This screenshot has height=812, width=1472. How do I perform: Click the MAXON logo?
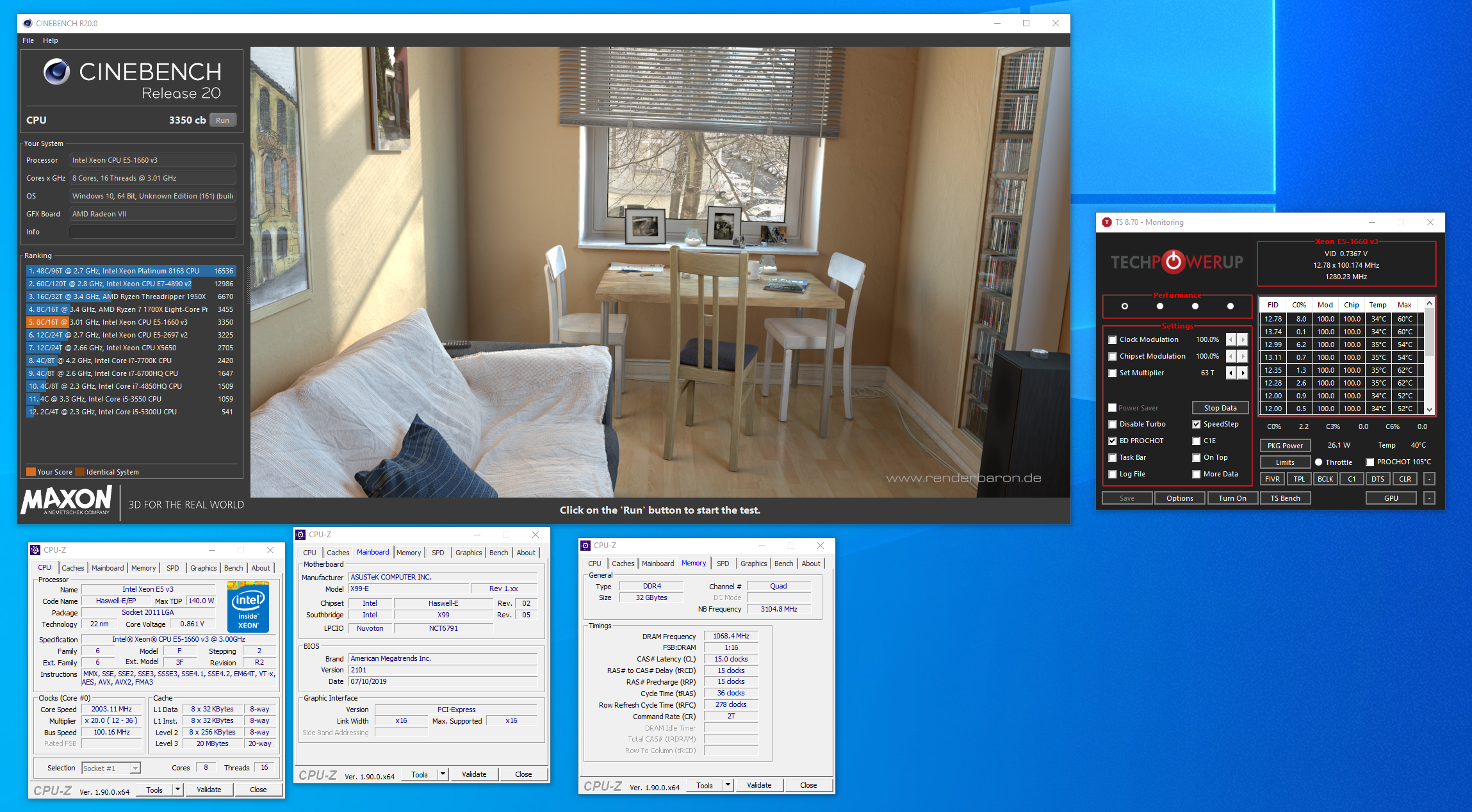pos(67,500)
